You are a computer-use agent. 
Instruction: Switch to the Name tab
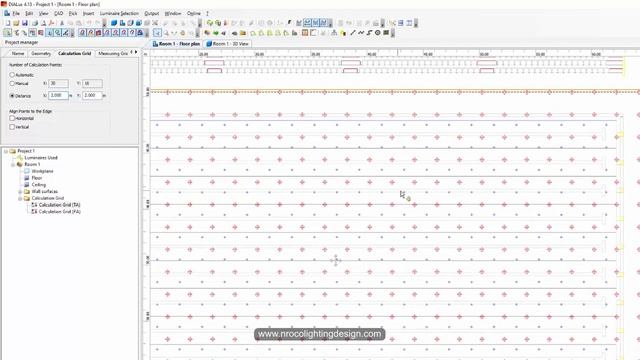click(18, 53)
